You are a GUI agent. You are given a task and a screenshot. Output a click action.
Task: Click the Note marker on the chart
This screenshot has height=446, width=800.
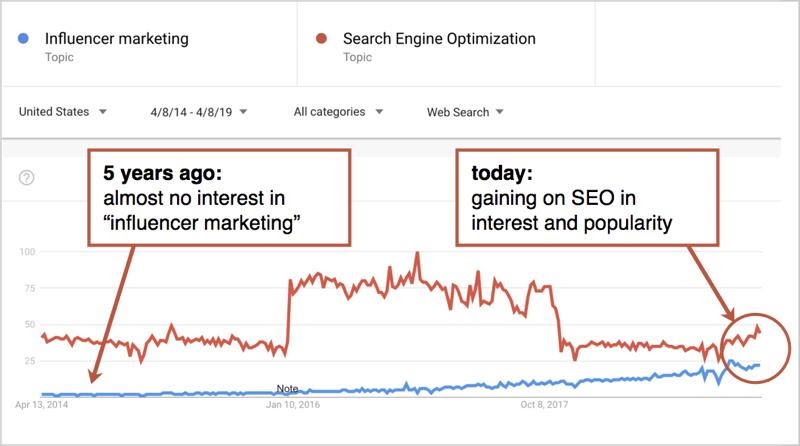coord(287,388)
